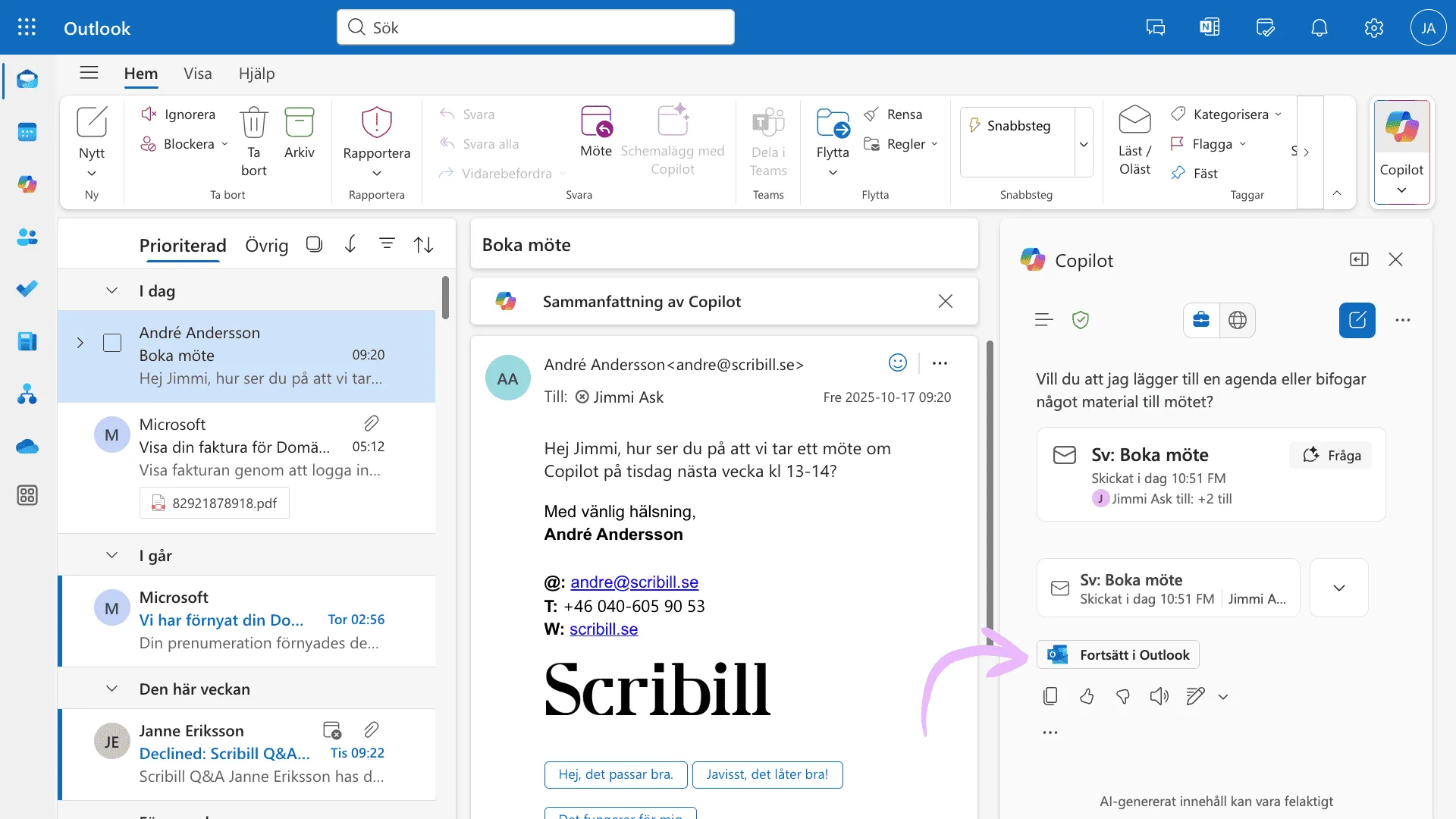Collapse the I går group

[x=111, y=556]
